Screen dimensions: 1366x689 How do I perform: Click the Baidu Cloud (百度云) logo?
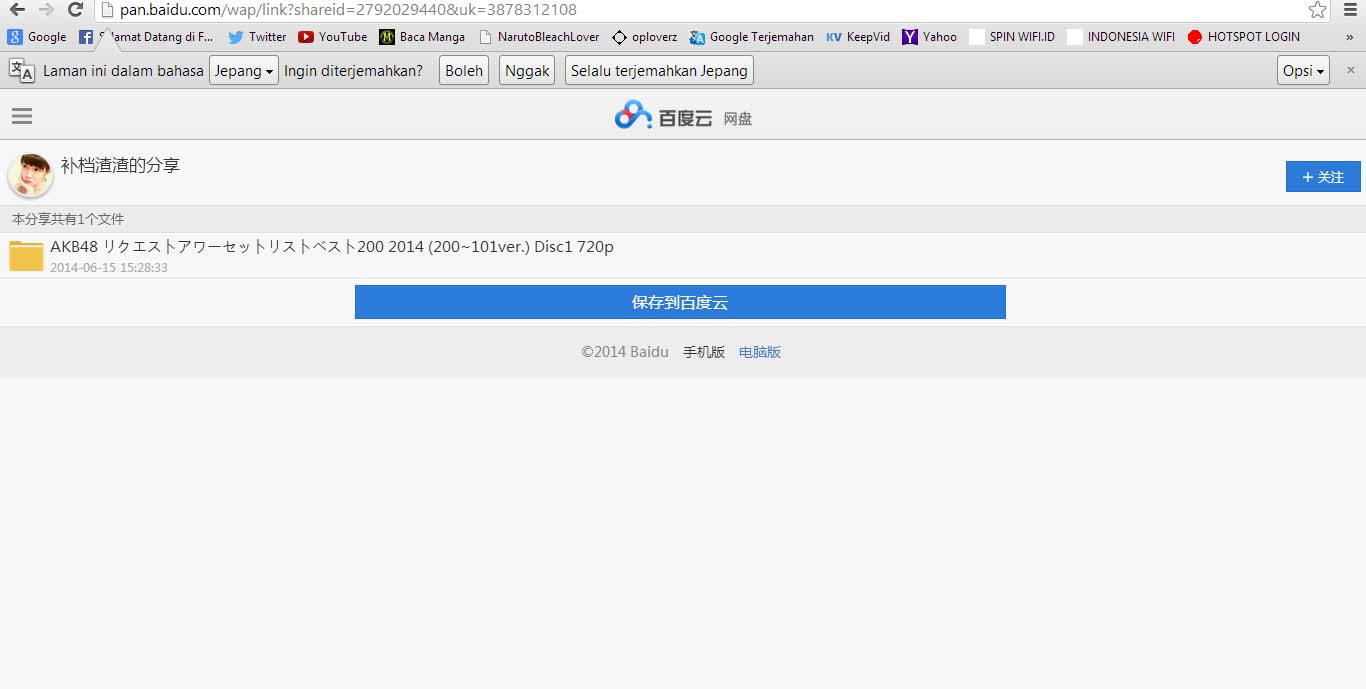tap(663, 115)
